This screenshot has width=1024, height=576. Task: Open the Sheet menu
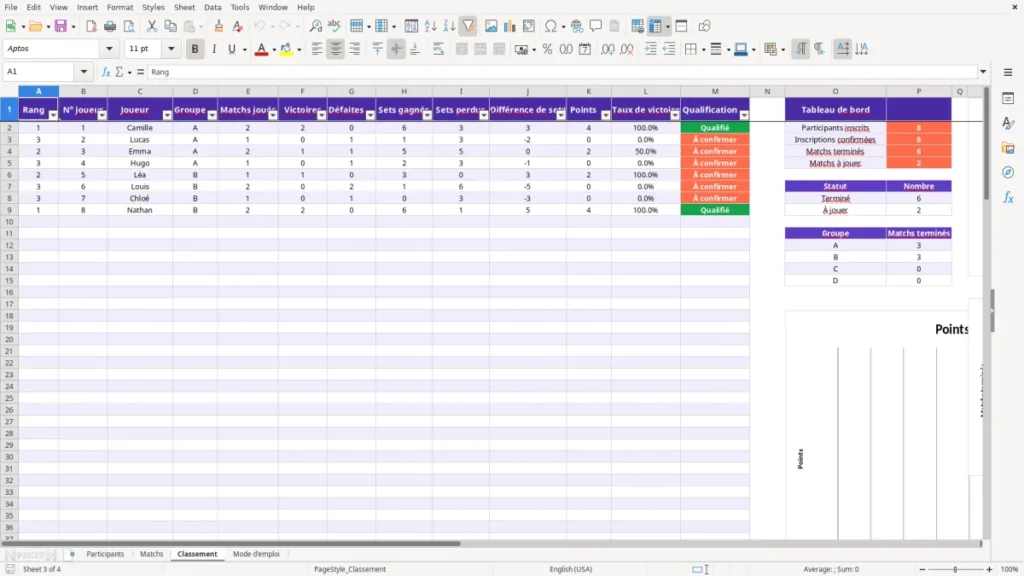tap(184, 7)
